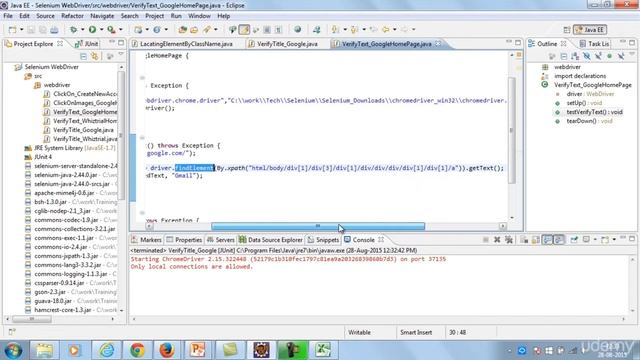Click the Java EE perspective button
Image resolution: width=640 pixels, height=360 pixels.
point(590,30)
